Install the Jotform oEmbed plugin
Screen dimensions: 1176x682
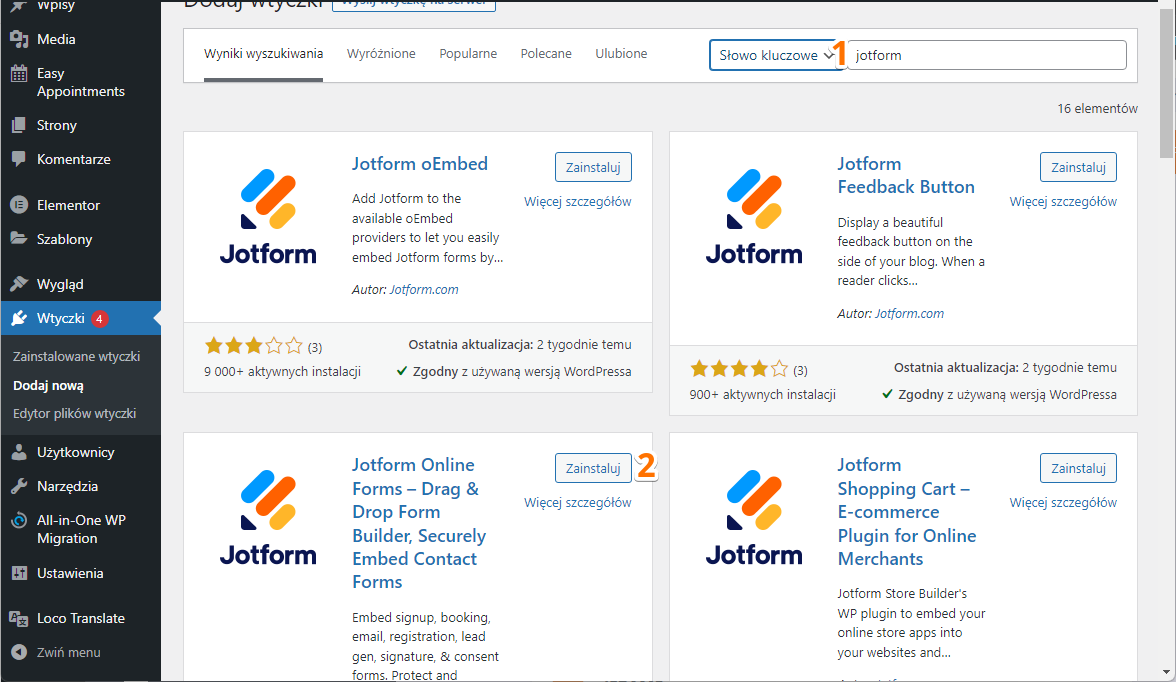tap(593, 167)
